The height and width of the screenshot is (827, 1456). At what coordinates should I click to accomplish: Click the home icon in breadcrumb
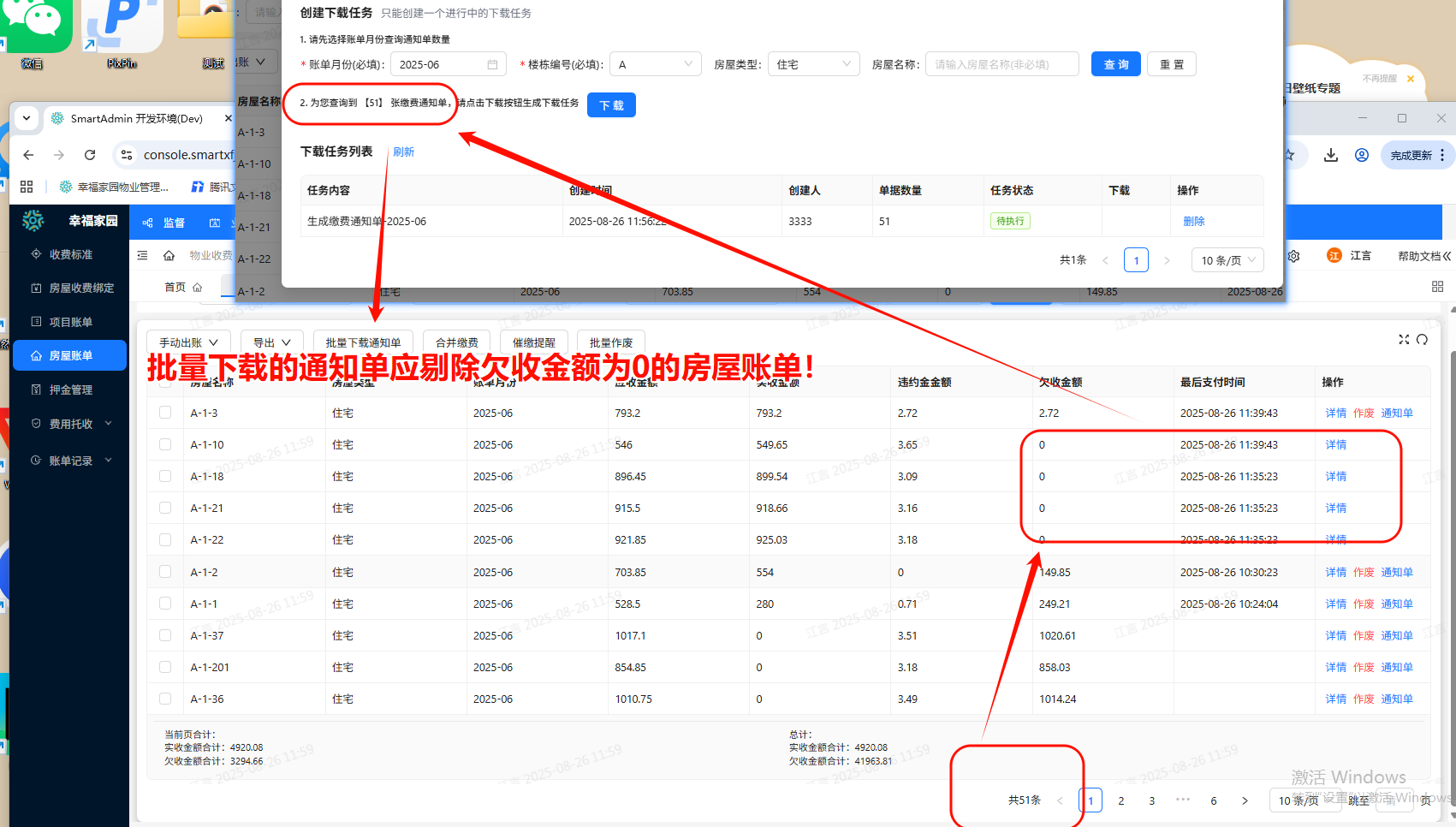coord(169,255)
